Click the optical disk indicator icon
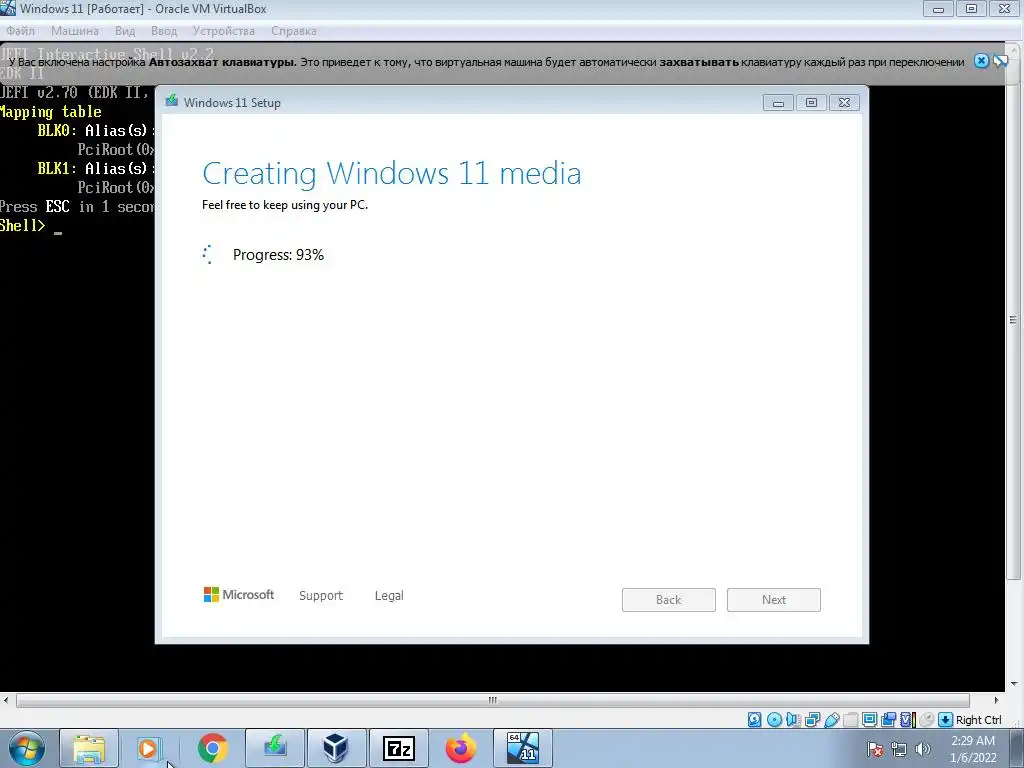This screenshot has height=768, width=1024. (x=774, y=720)
